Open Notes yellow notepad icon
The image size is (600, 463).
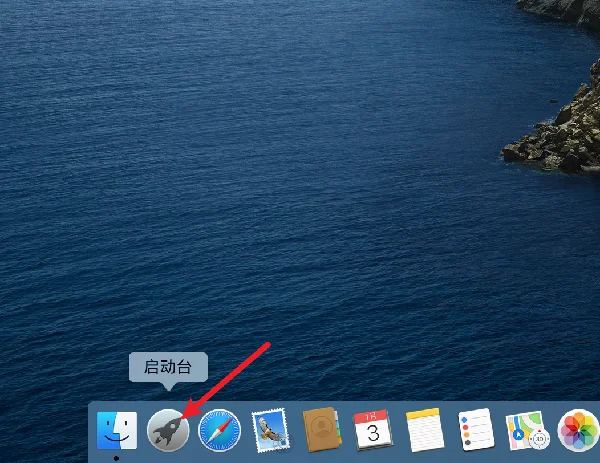(424, 430)
